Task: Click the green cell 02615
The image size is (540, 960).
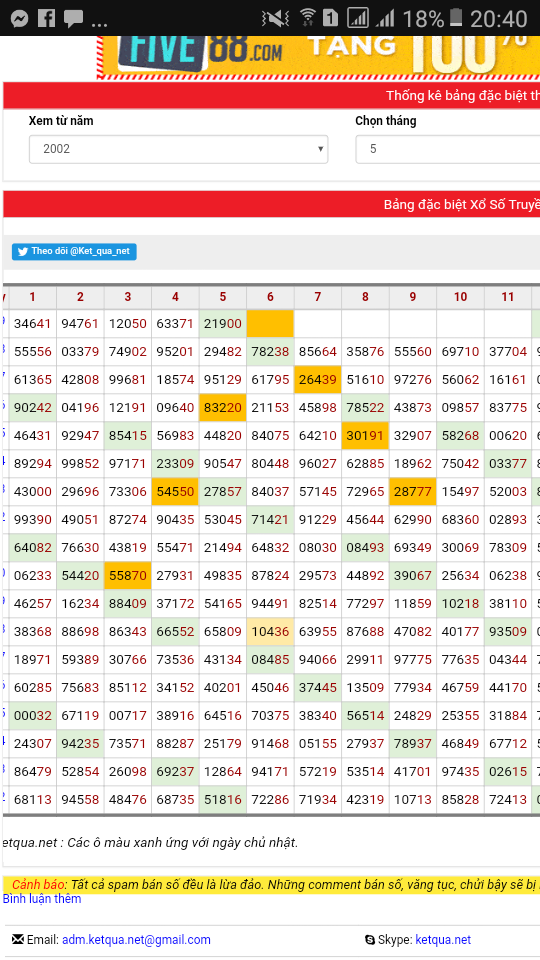Action: click(x=508, y=772)
